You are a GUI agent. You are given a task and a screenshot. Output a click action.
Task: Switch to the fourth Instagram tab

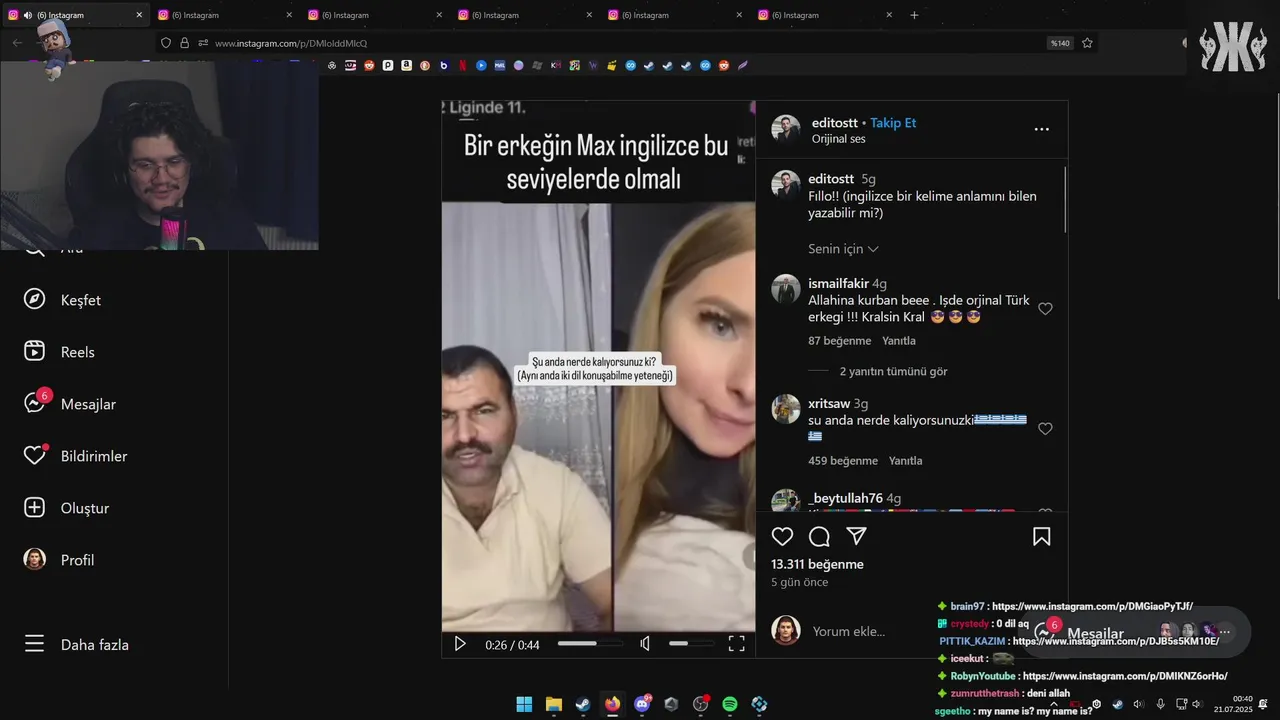coord(525,15)
